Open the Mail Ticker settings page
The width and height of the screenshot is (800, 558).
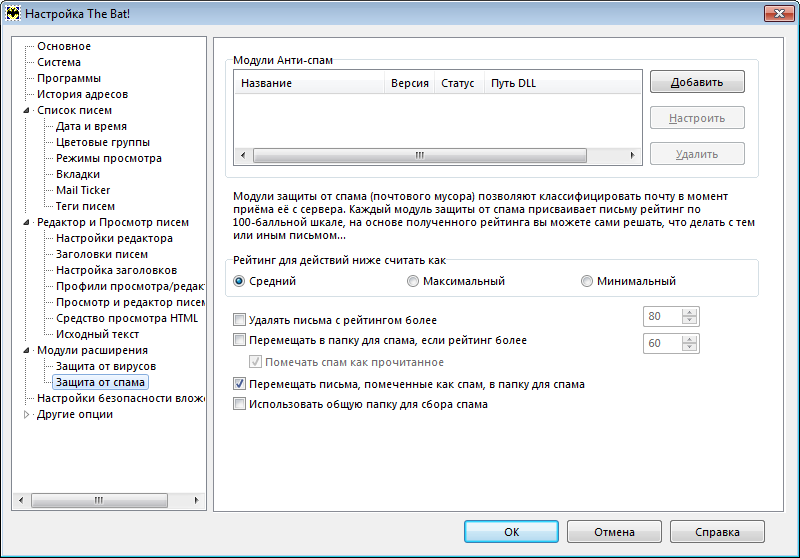point(83,190)
